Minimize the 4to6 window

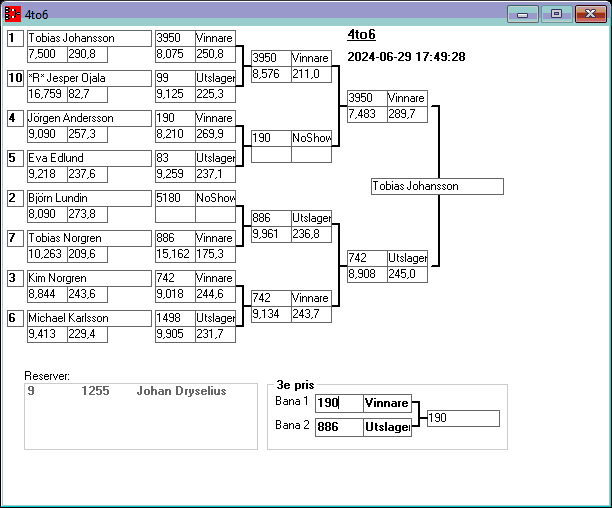pyautogui.click(x=523, y=14)
